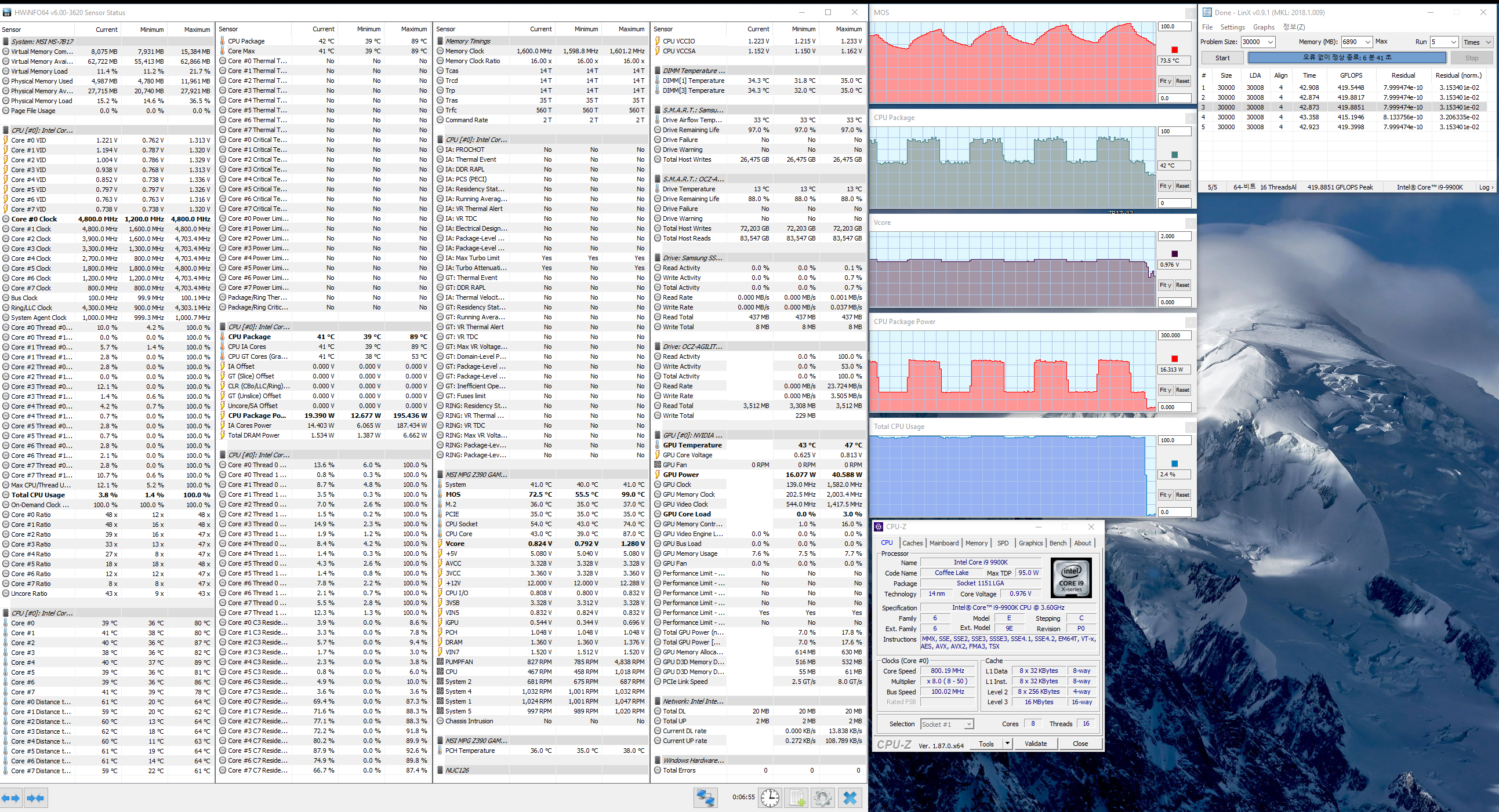Switch to the Mainboard tab in CPU-Z
The image size is (1499, 812).
point(943,542)
